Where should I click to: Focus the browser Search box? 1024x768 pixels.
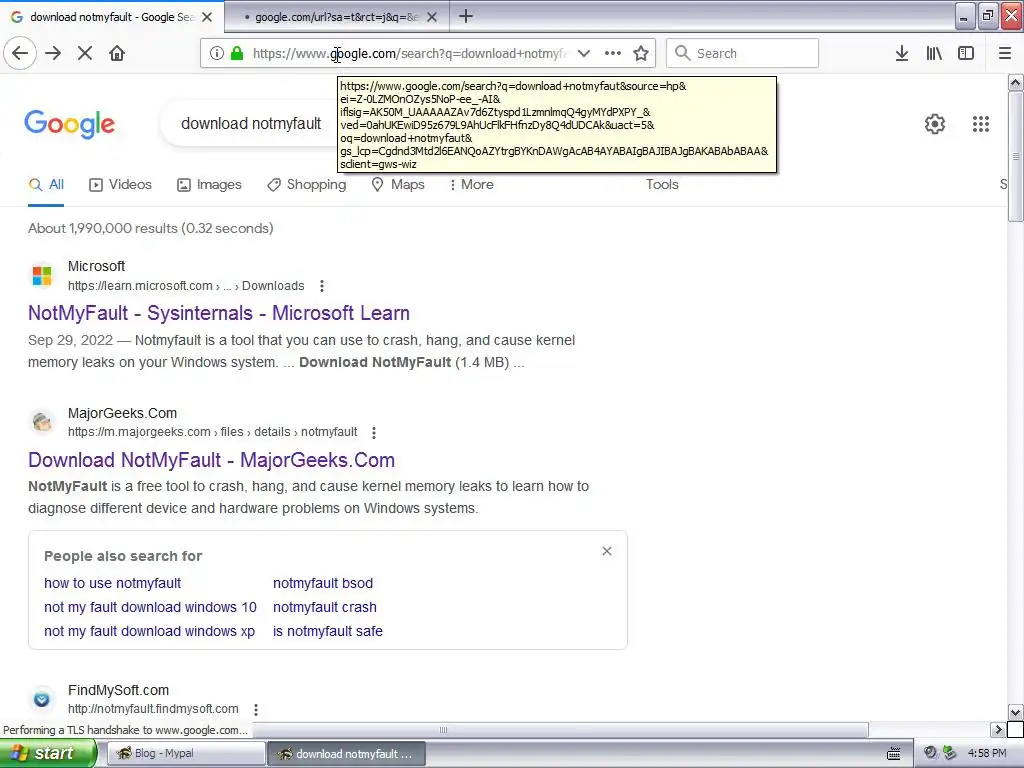pyautogui.click(x=742, y=53)
